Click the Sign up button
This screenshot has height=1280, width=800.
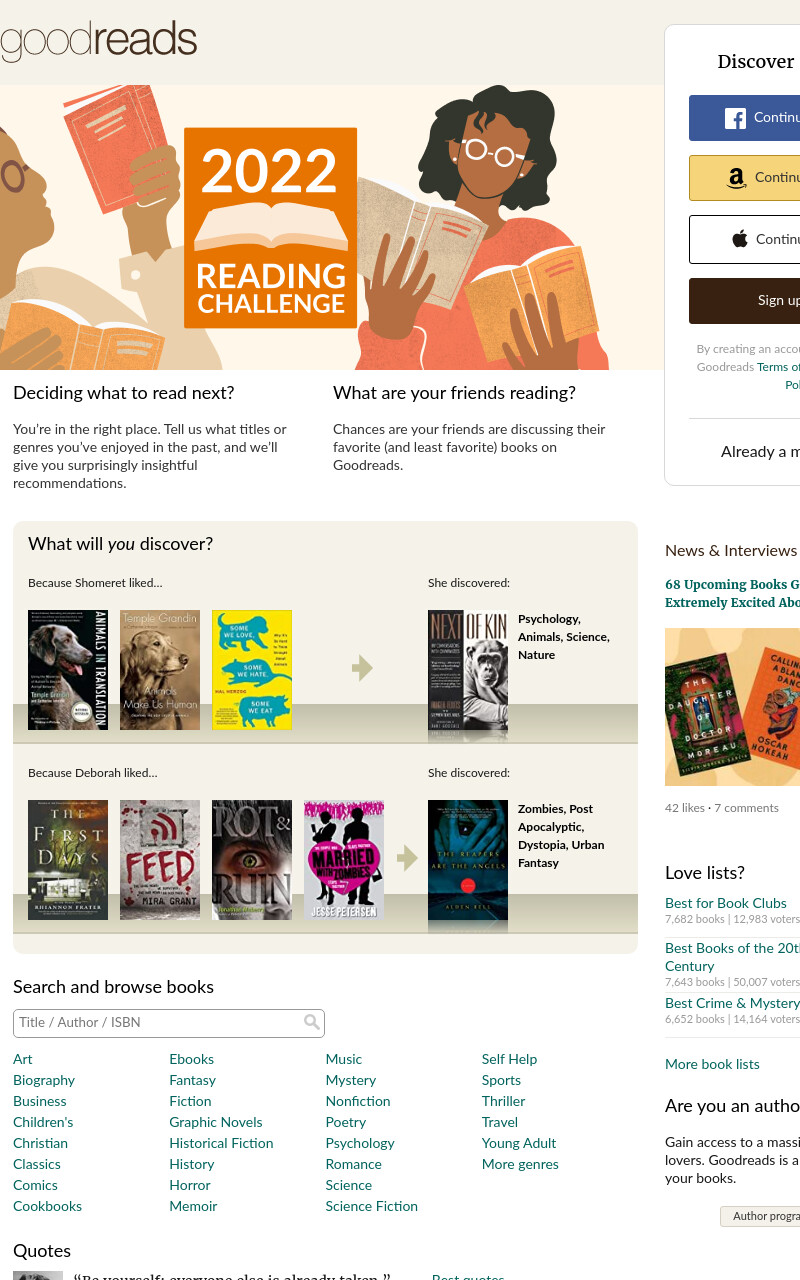744,301
